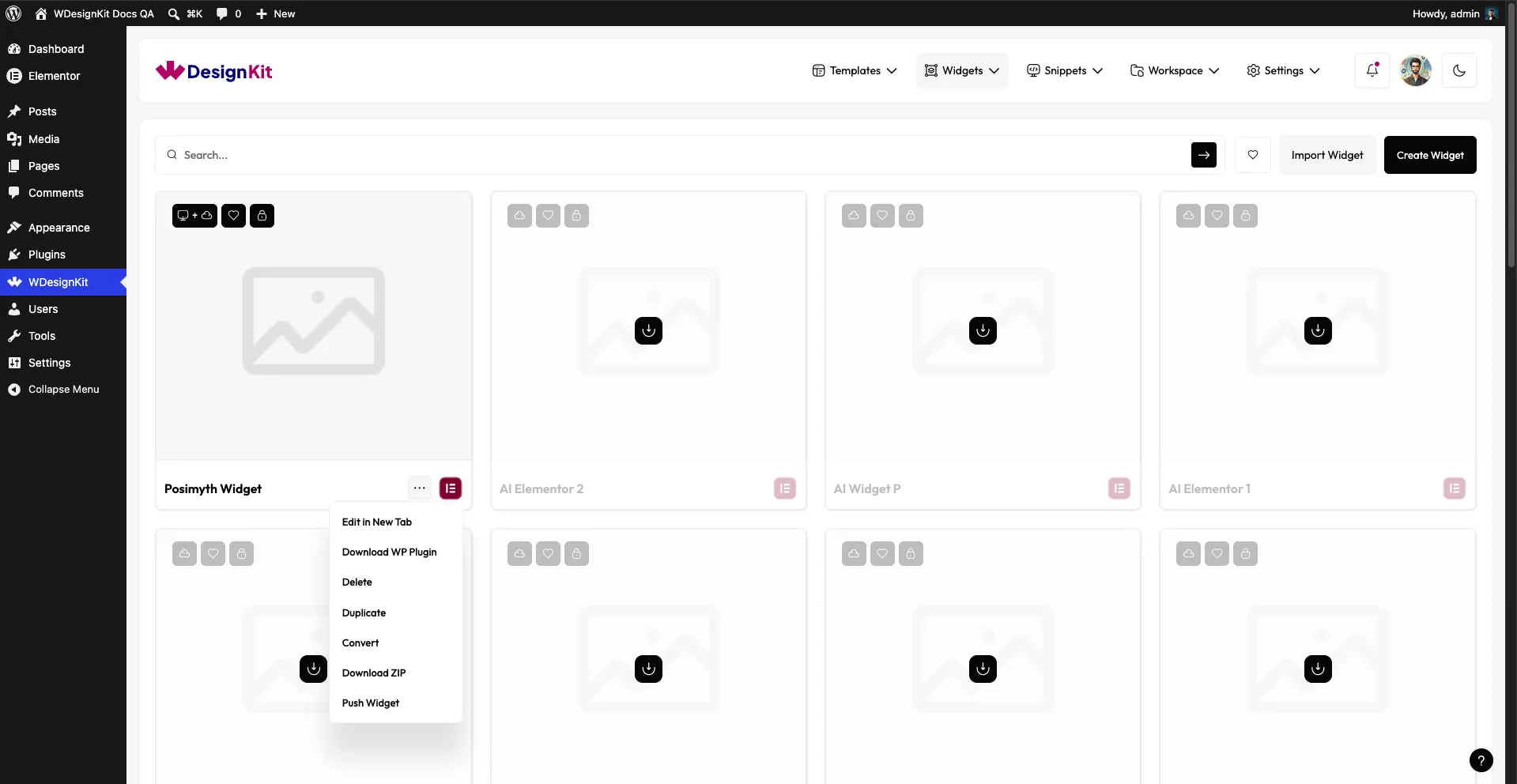
Task: Open Tools in the sidebar
Action: click(x=63, y=336)
